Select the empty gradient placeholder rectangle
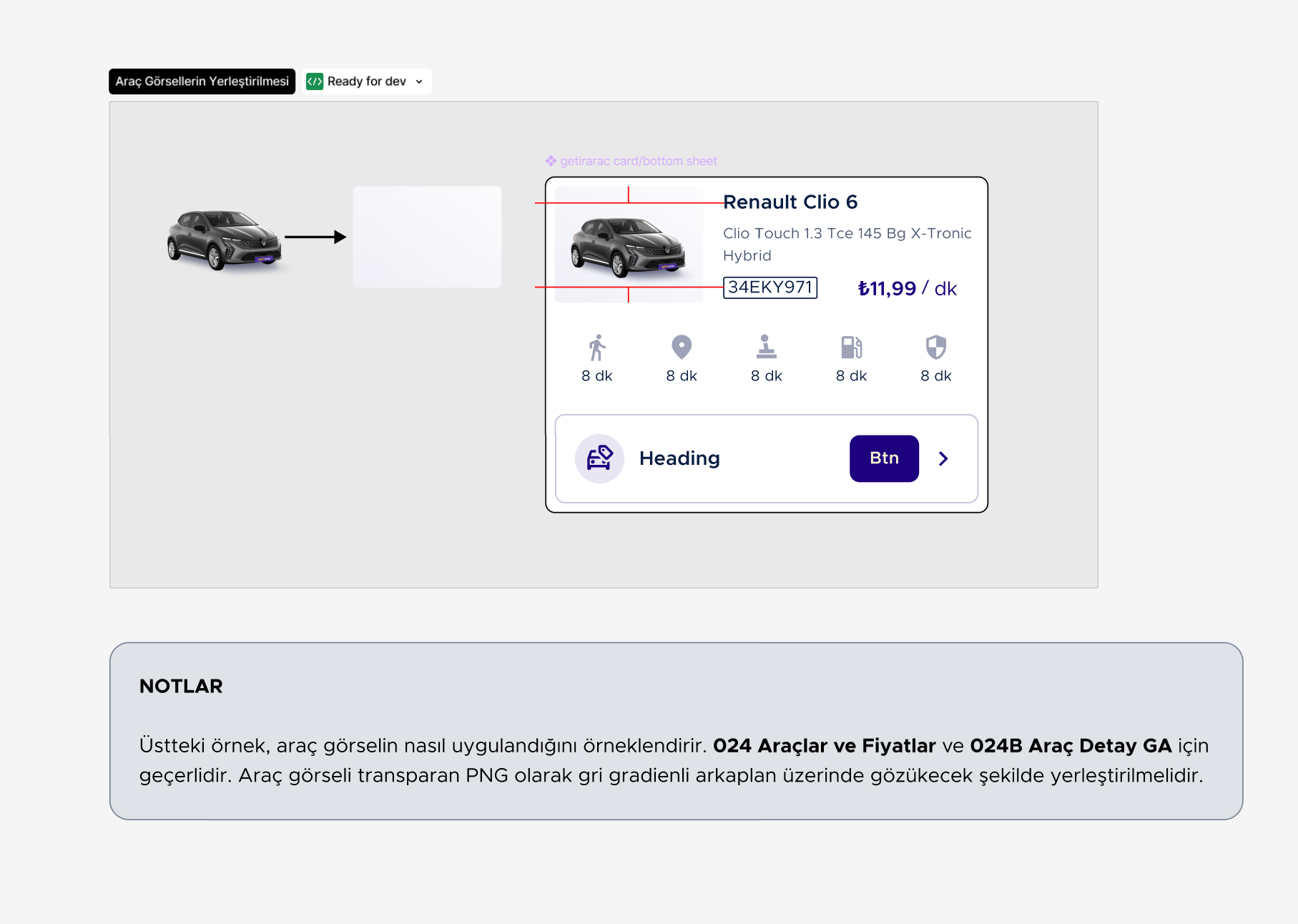This screenshot has height=924, width=1298. tap(427, 237)
